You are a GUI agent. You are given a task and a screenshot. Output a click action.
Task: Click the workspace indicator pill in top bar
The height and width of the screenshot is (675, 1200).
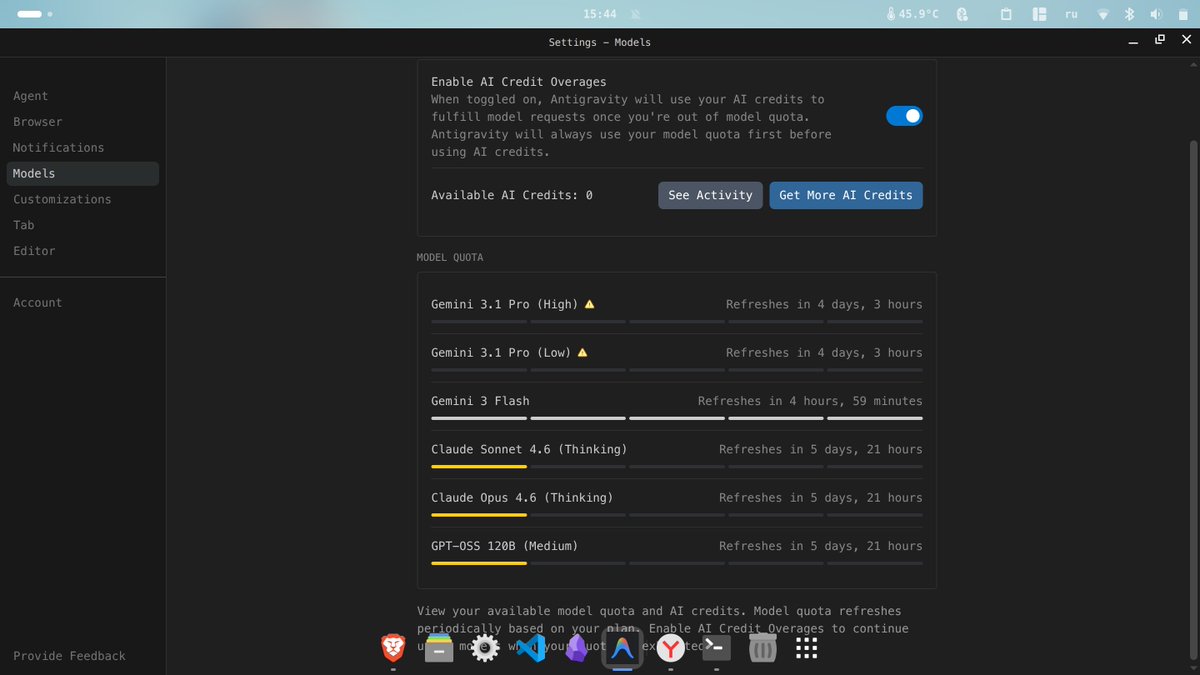pos(35,14)
